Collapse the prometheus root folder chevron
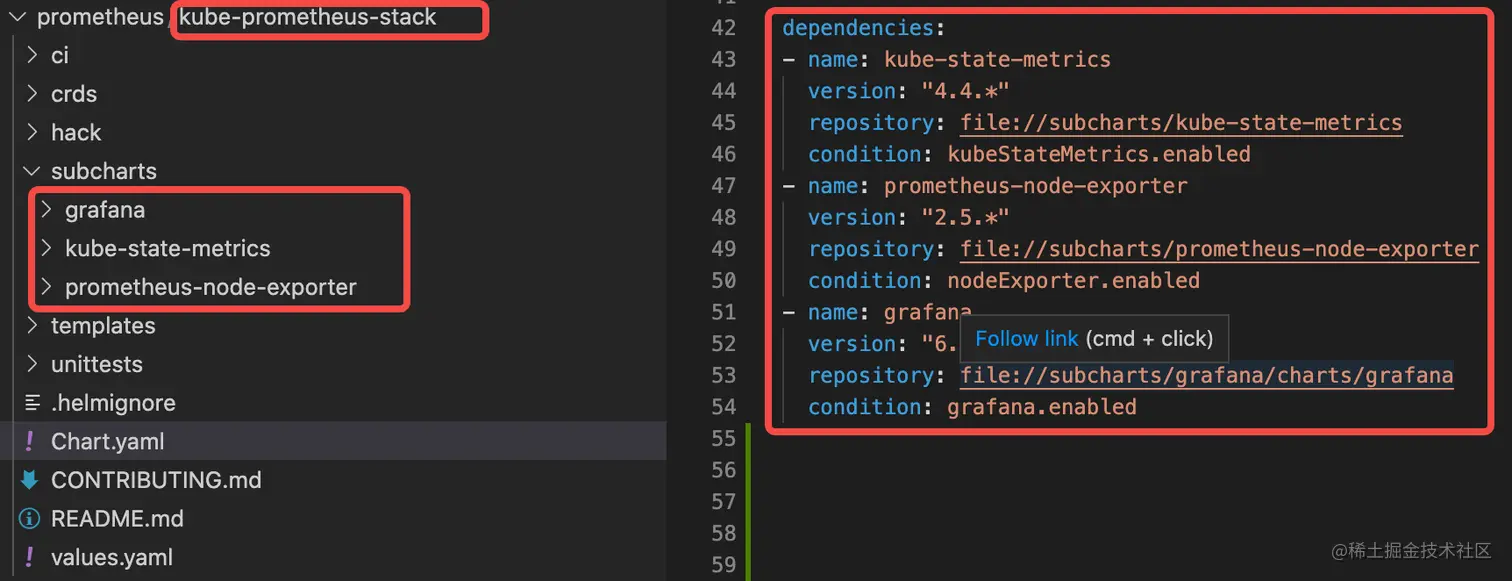 [17, 17]
